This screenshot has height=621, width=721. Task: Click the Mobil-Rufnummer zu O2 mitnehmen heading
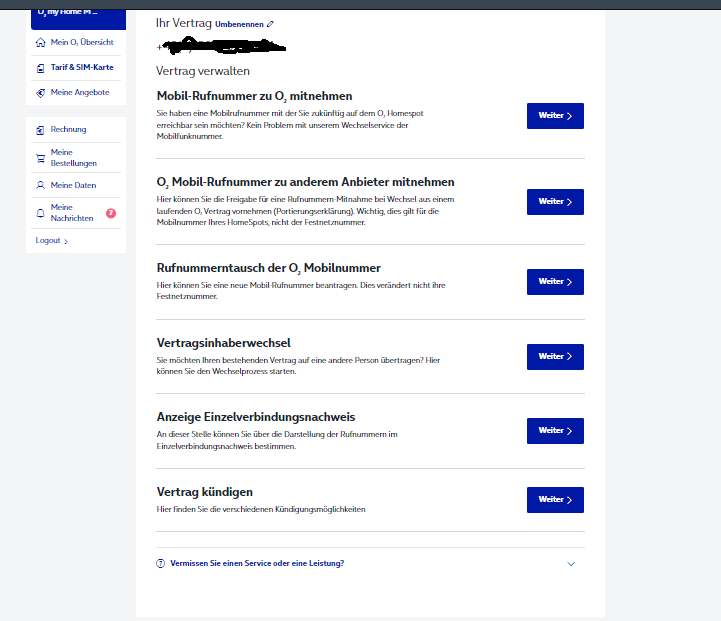click(254, 96)
